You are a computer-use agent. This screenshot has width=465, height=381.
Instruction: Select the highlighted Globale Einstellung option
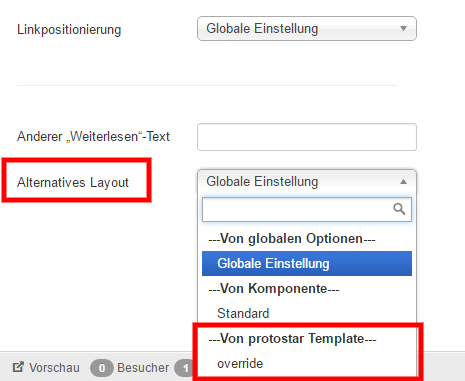(307, 263)
